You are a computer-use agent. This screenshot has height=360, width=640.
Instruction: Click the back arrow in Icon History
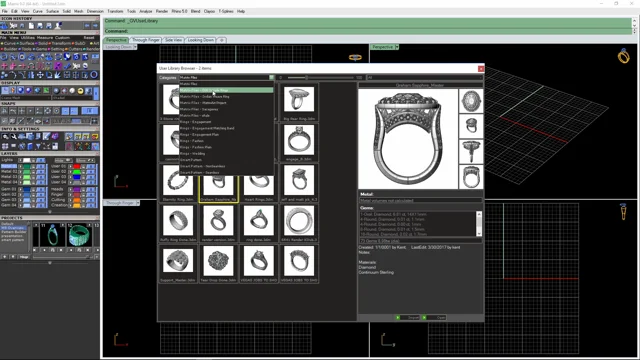(87, 25)
